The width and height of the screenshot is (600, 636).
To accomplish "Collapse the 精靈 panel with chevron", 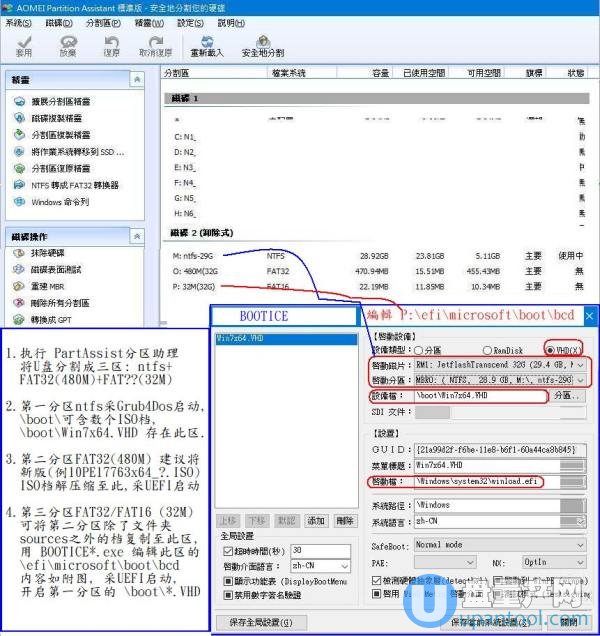I will [x=136, y=79].
